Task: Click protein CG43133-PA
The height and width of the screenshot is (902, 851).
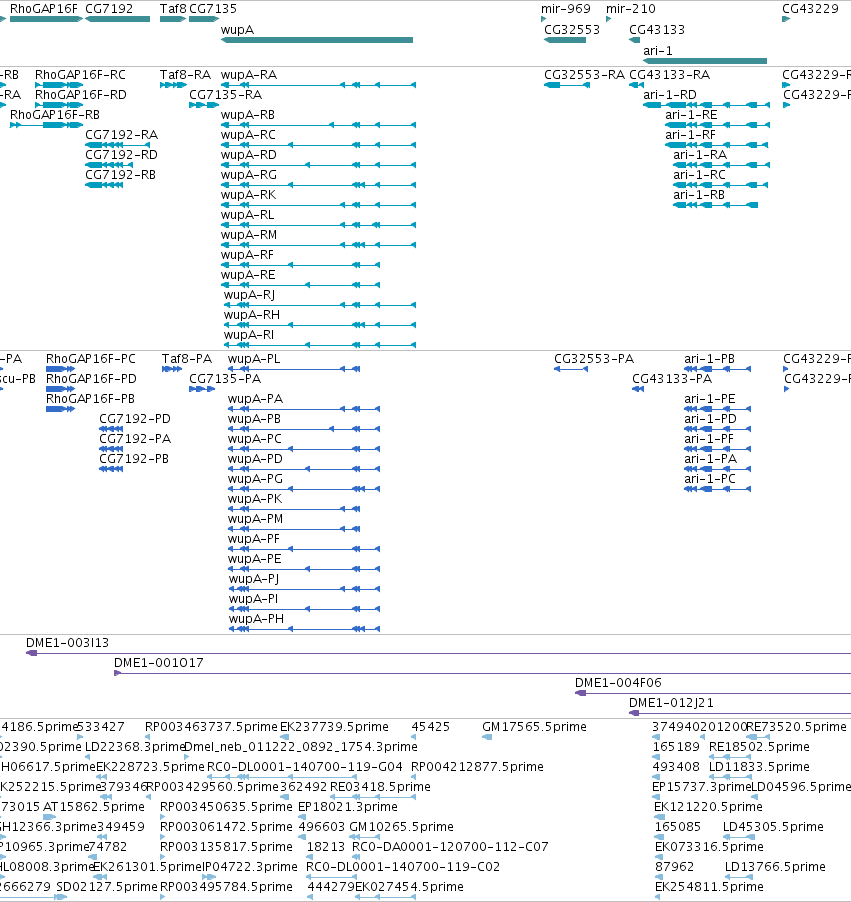Action: (672, 379)
